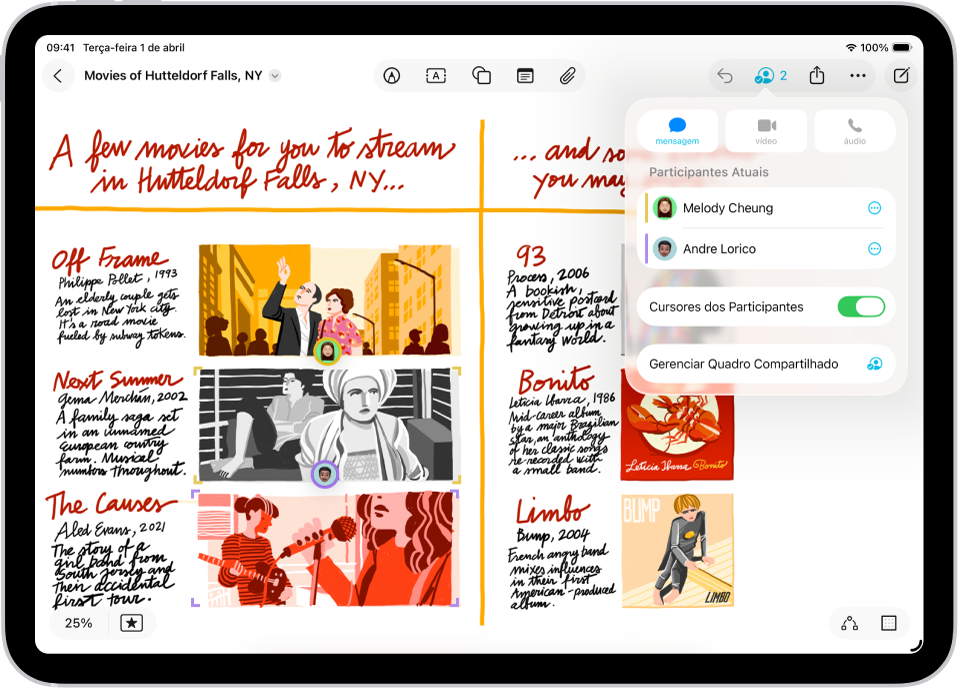The height and width of the screenshot is (689, 960).
Task: Start an áudio call with participants
Action: 855,130
